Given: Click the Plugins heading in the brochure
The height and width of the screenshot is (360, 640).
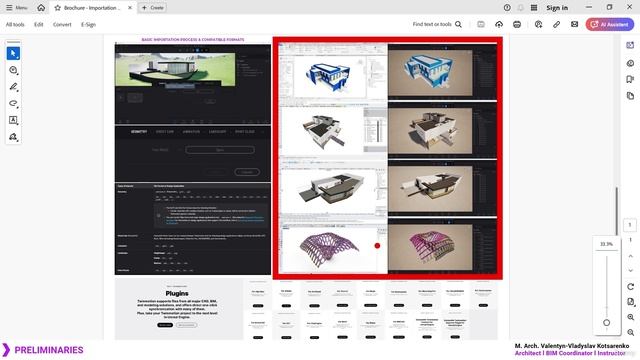Looking at the screenshot, I should pos(177,293).
